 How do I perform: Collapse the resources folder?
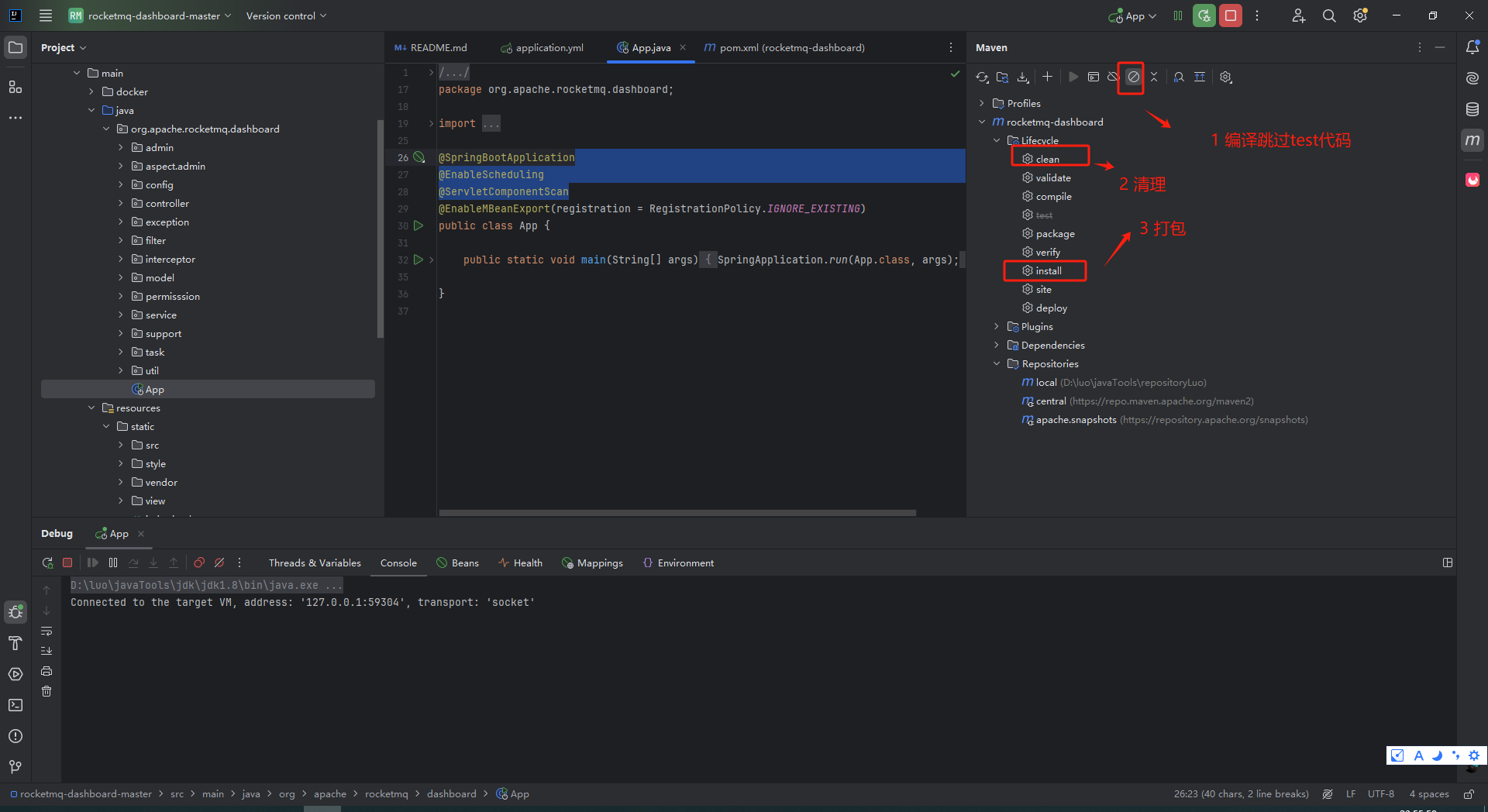click(x=91, y=408)
